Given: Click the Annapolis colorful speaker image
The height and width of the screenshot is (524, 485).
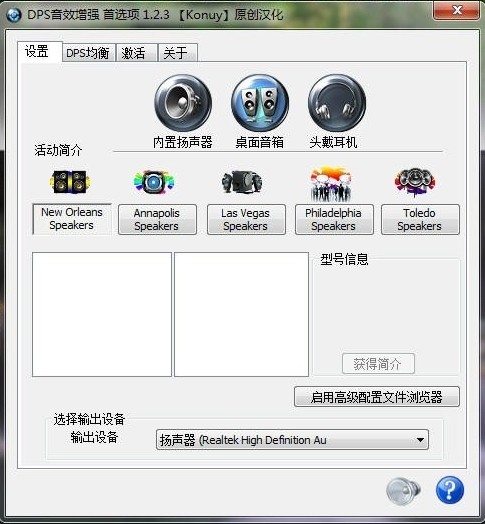Looking at the screenshot, I should (154, 182).
